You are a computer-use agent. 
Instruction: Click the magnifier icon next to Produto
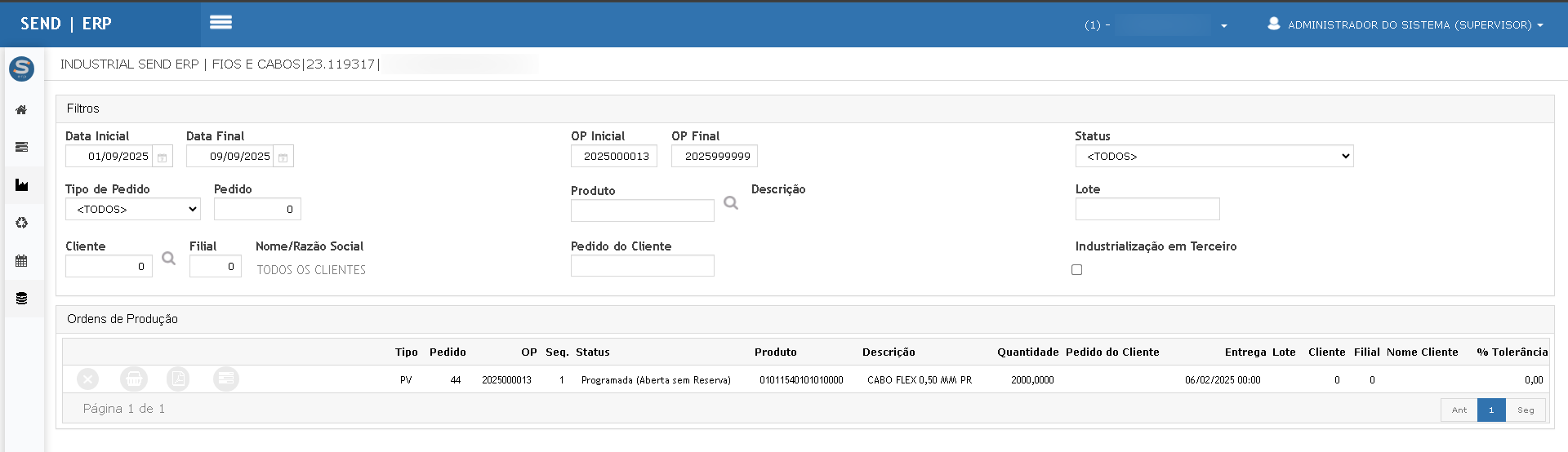pyautogui.click(x=731, y=203)
